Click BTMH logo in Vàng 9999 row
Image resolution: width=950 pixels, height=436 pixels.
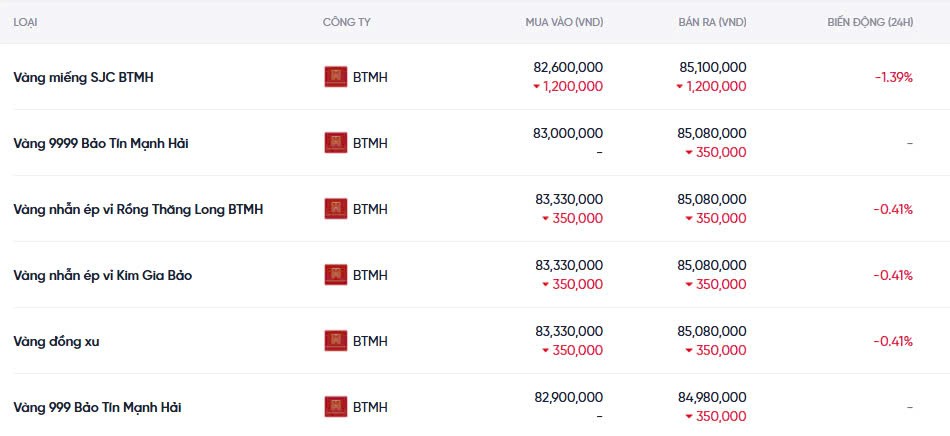[336, 143]
